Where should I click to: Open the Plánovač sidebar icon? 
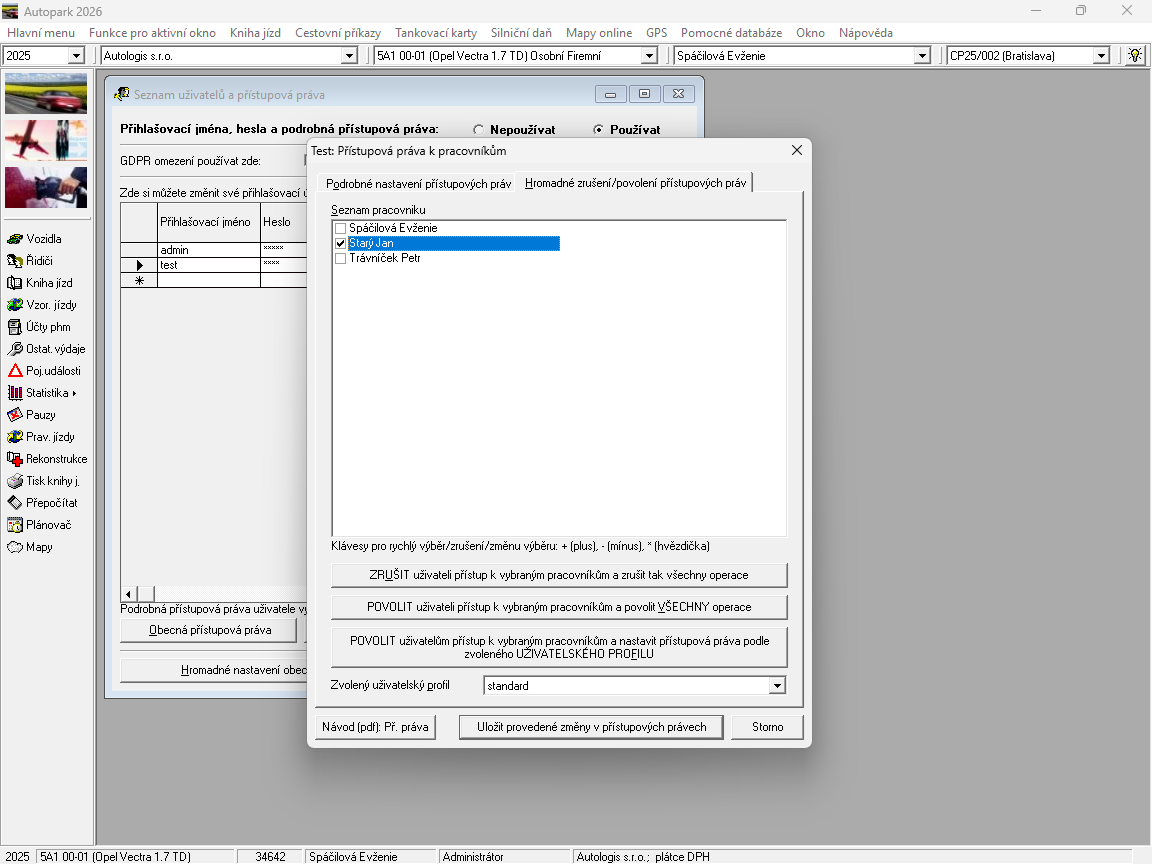coord(15,525)
